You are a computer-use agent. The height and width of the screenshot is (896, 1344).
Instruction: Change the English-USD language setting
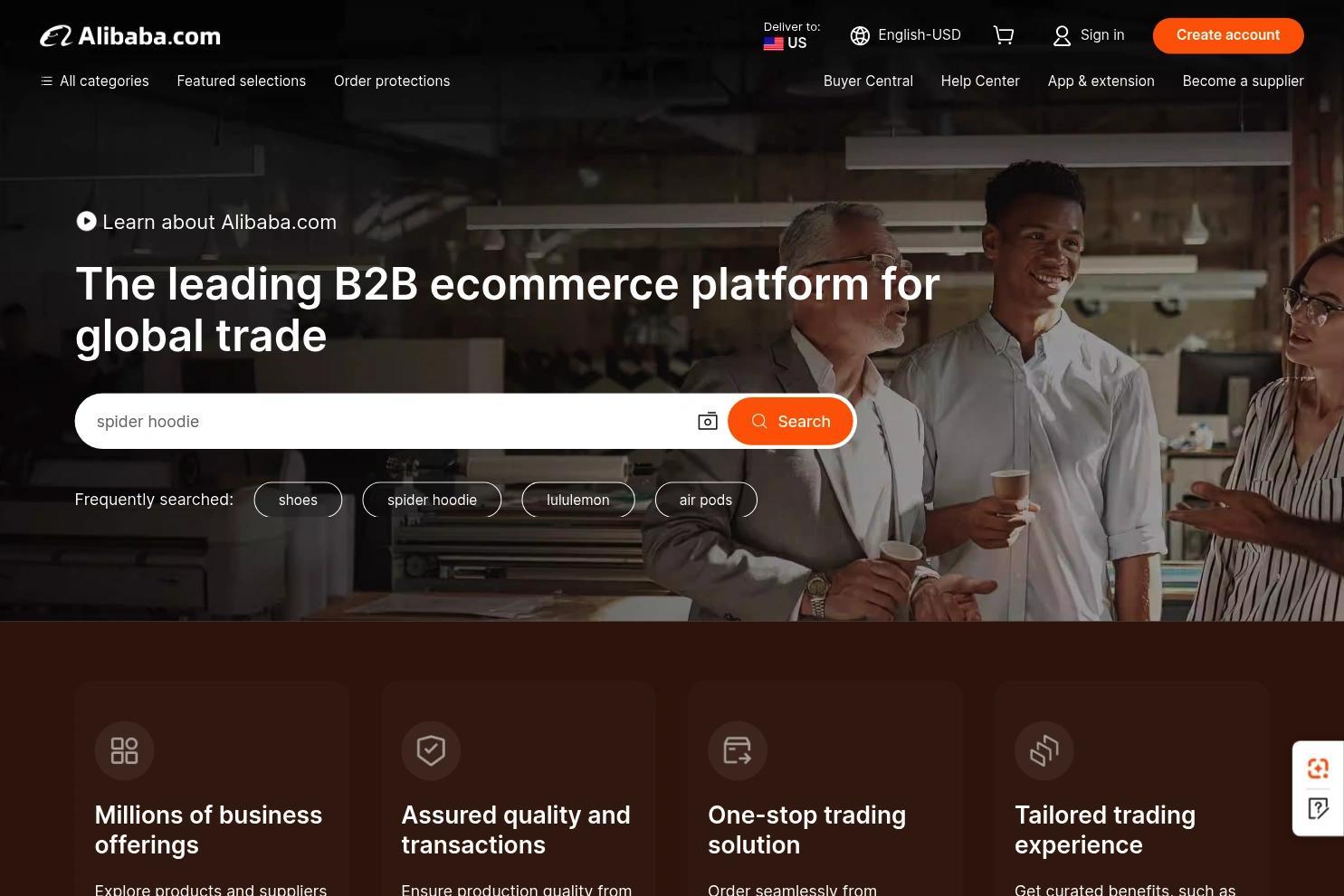click(x=919, y=34)
